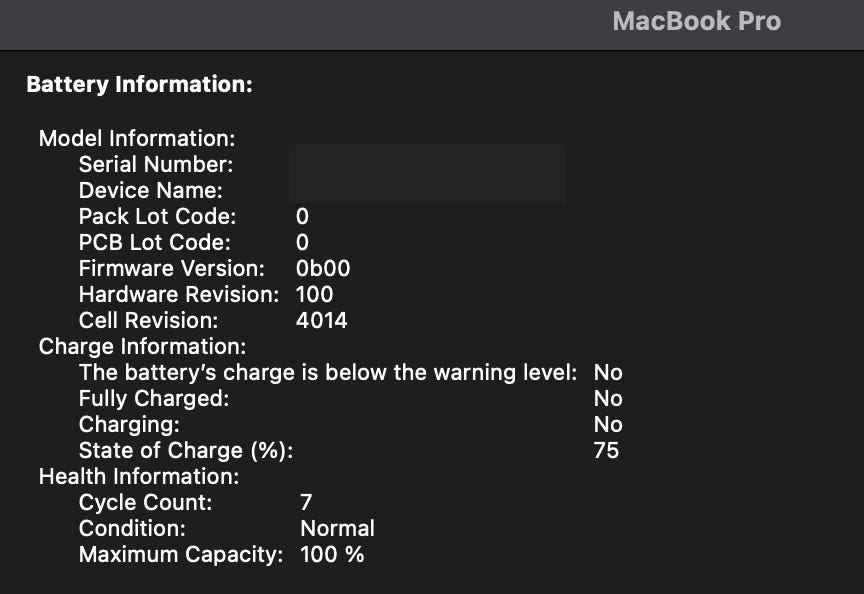Select the Battery Information heading
Screen dimensions: 864x594
coord(139,84)
